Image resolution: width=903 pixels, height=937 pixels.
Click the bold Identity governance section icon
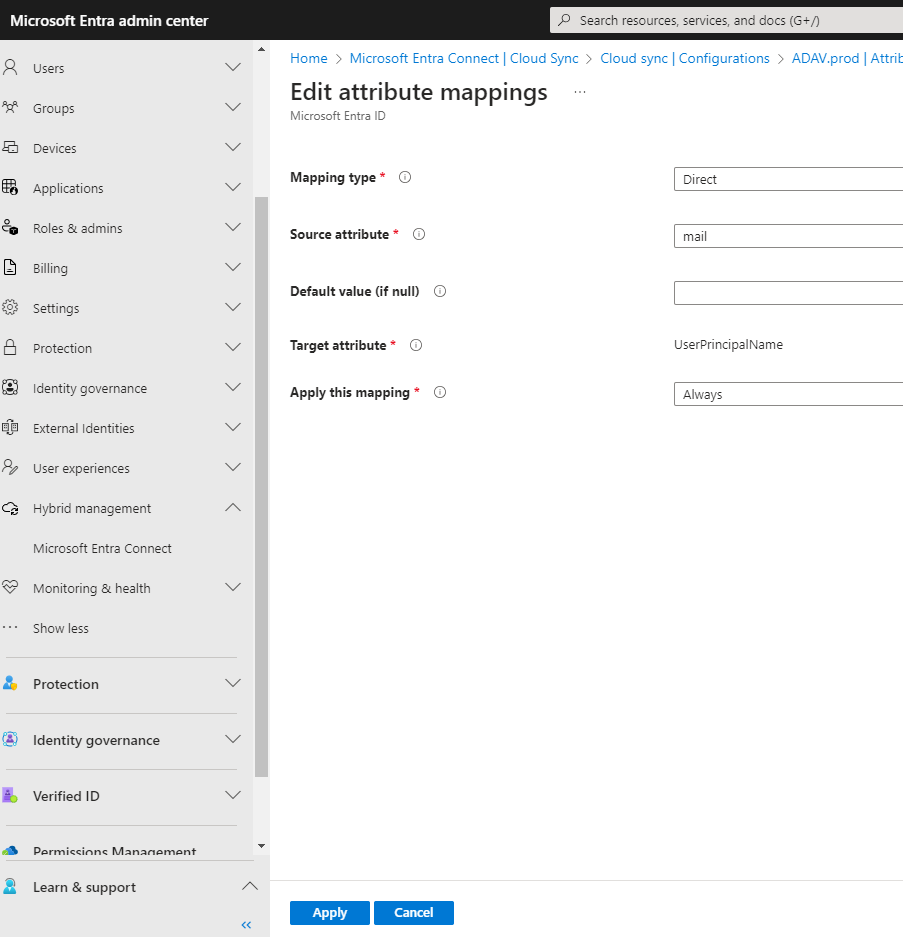click(10, 739)
